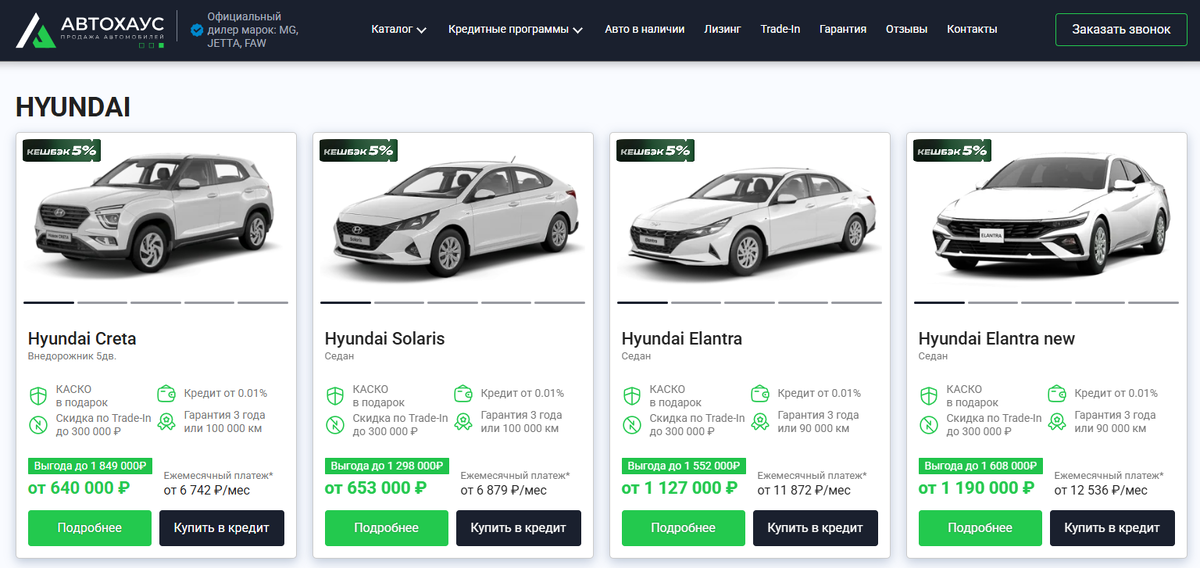
Task: Select the third image indicator on the Elantra card
Action: point(749,302)
